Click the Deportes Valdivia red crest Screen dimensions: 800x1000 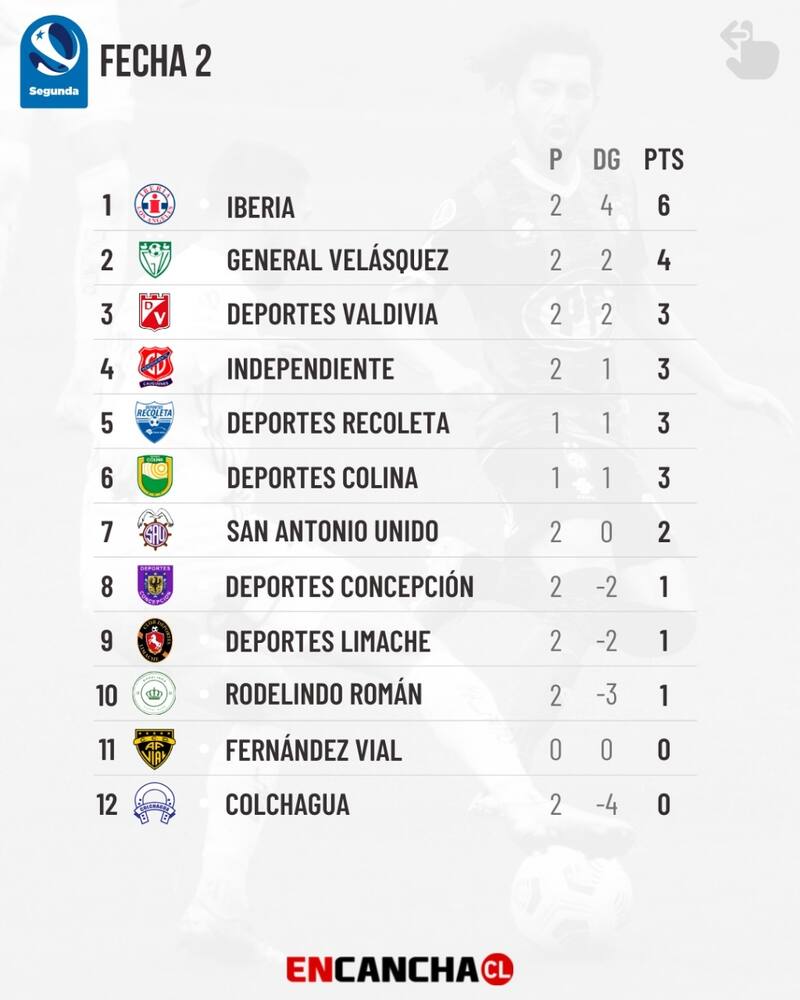[x=155, y=312]
